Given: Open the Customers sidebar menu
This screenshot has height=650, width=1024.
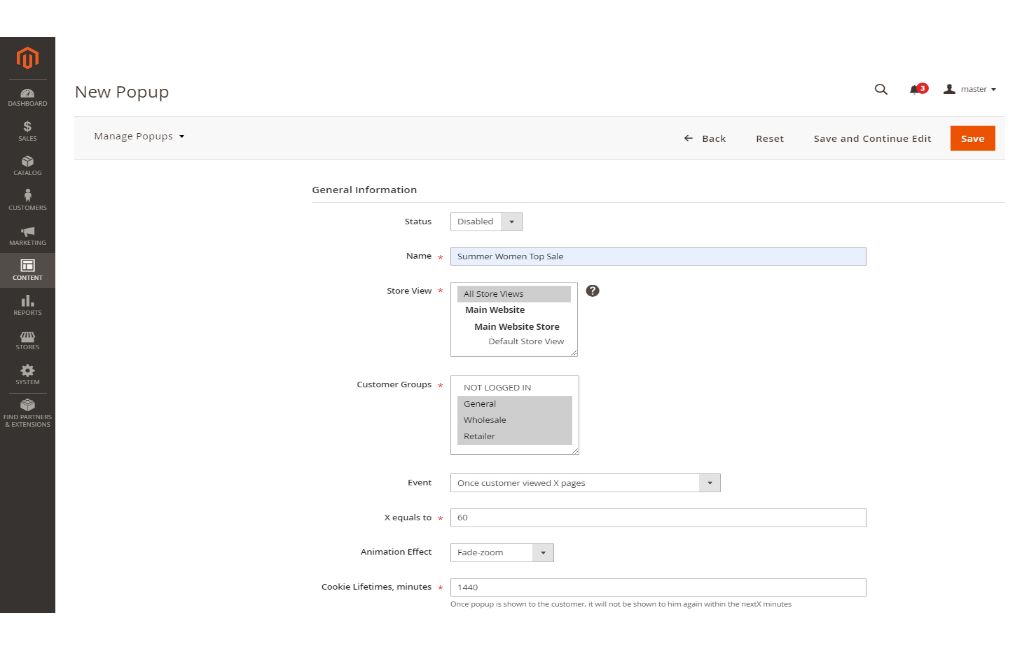Looking at the screenshot, I should [x=27, y=200].
